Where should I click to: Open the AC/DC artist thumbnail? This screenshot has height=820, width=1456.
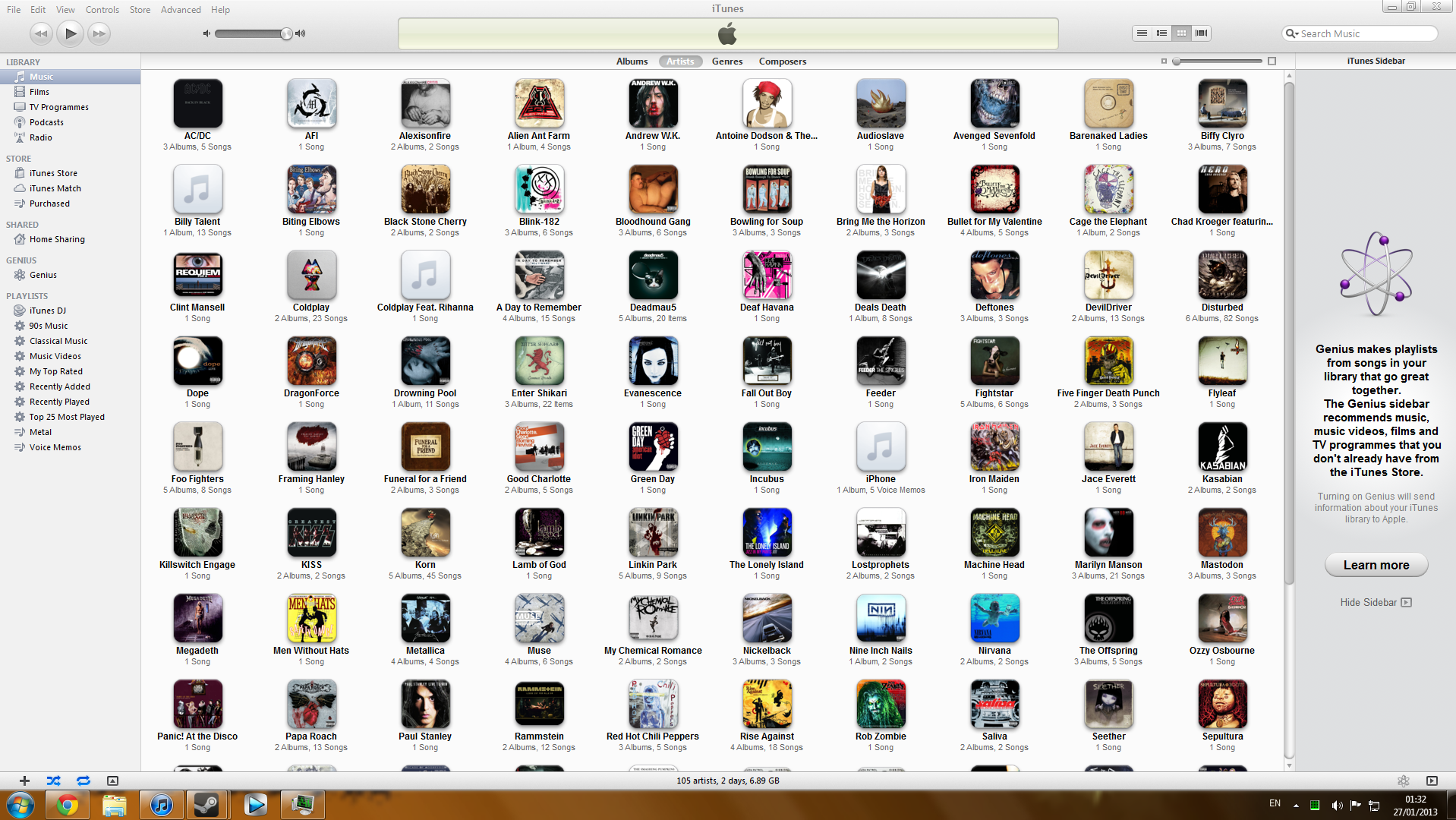(197, 103)
